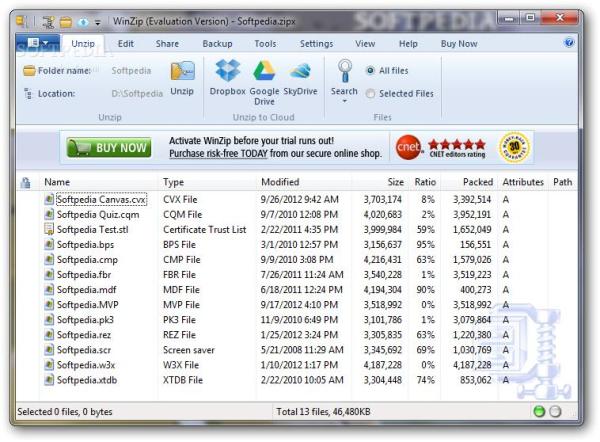Sort by the Path column header
600x442 pixels.
point(562,182)
